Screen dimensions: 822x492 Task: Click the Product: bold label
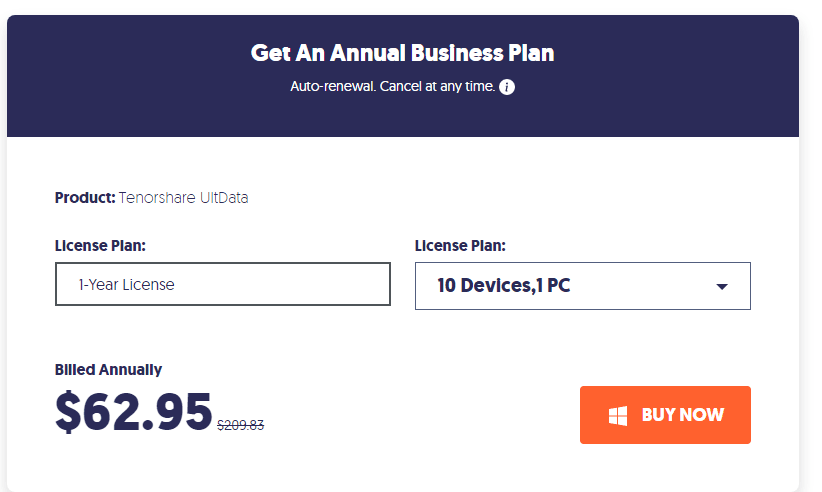coord(85,198)
